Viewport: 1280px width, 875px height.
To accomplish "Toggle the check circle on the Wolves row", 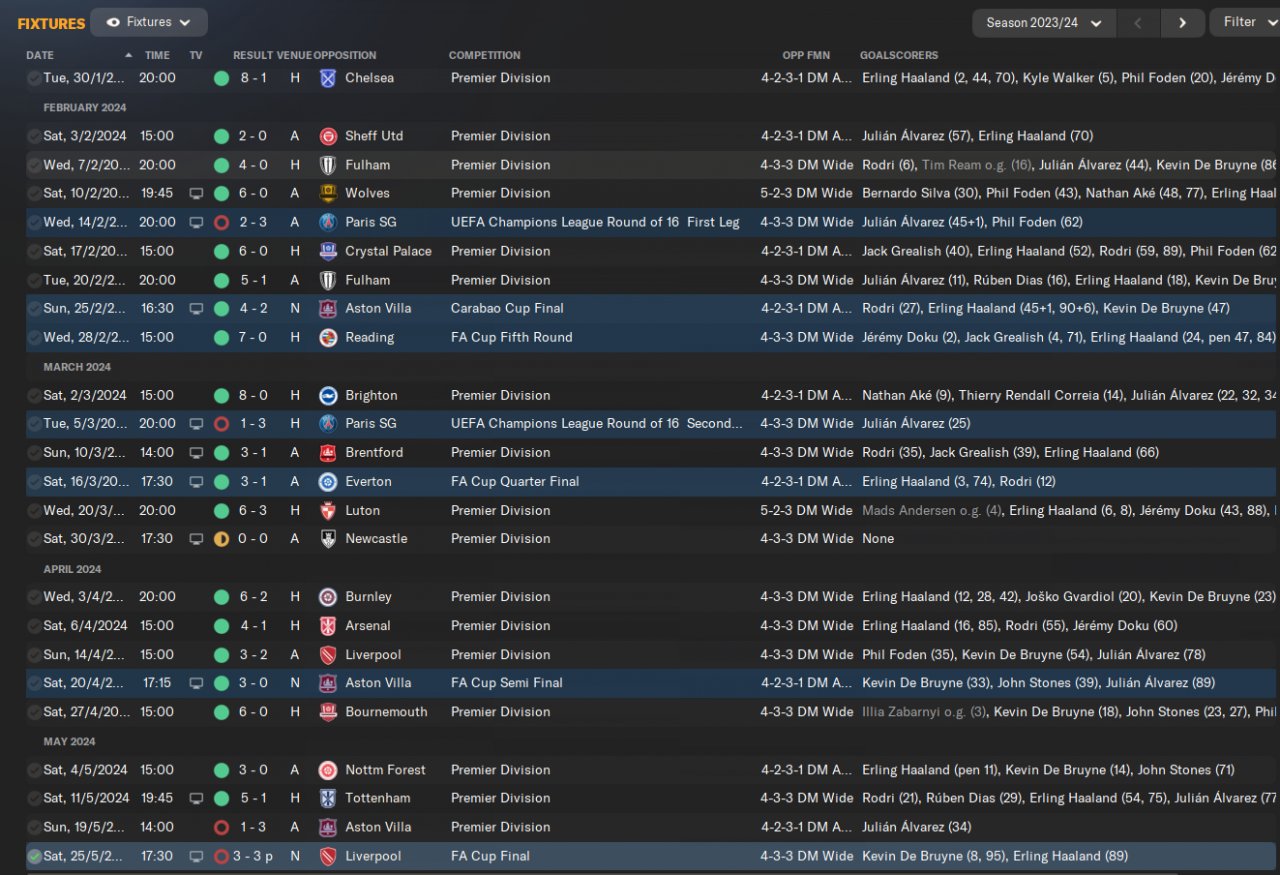I will (34, 193).
